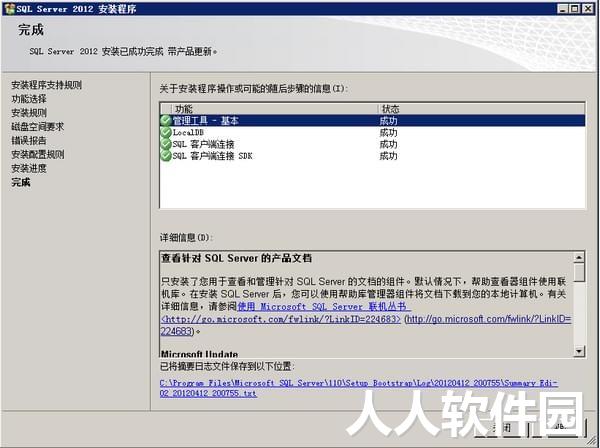Click the details scrollbar thumb
This screenshot has width=600, height=448.
point(579,272)
